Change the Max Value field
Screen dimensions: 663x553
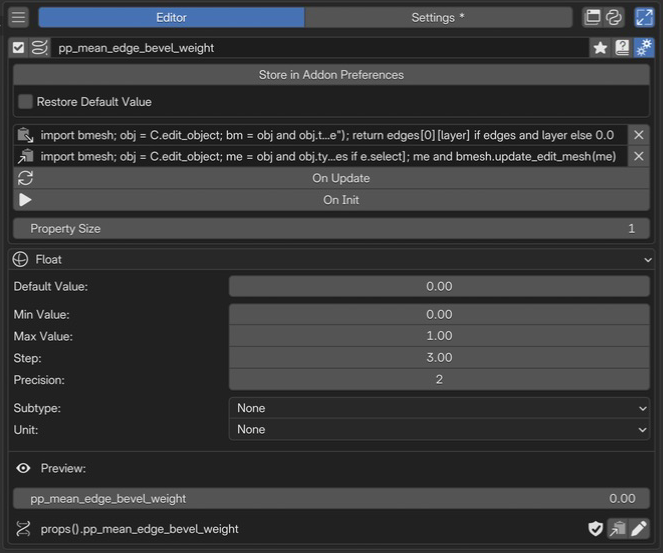439,336
